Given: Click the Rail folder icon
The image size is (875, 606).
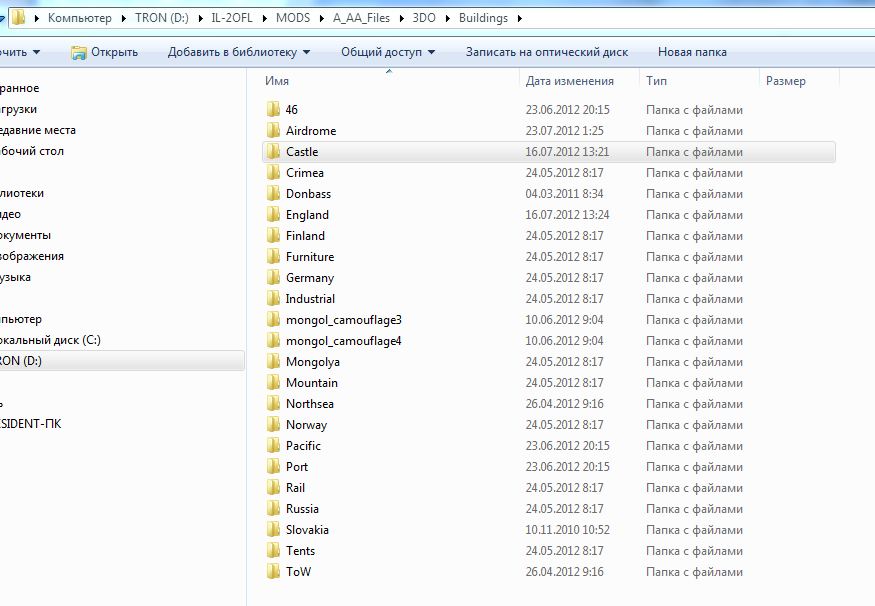Looking at the screenshot, I should coord(273,488).
